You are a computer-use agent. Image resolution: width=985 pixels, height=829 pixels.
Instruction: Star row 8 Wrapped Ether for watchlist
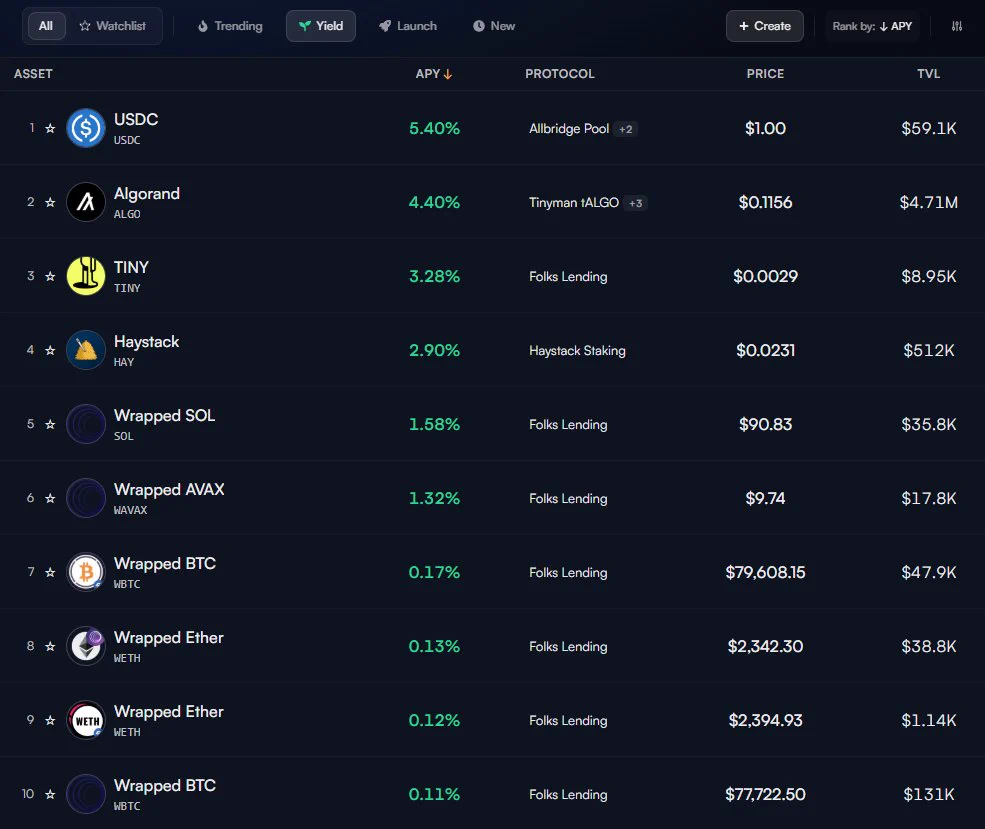click(x=50, y=646)
